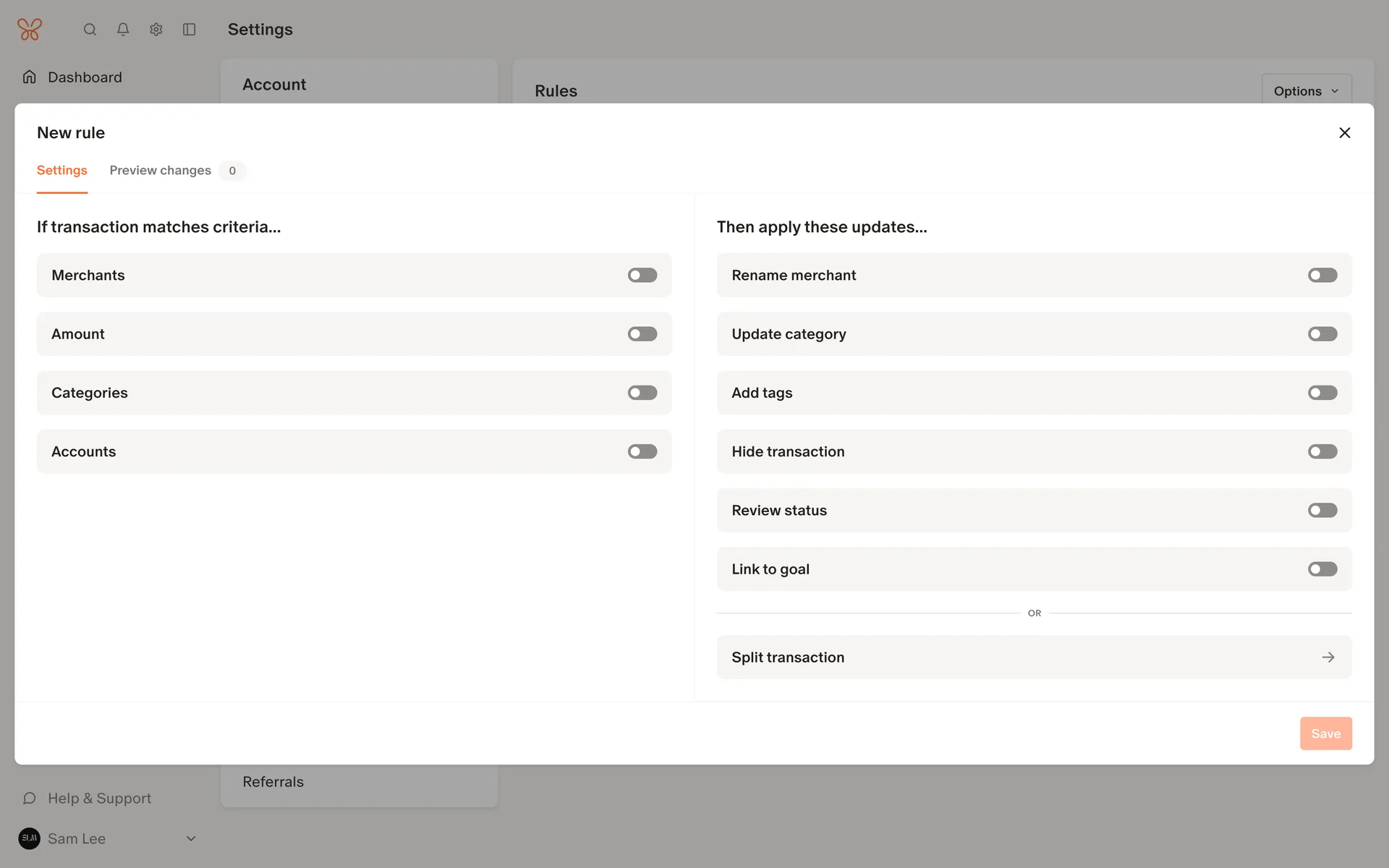Select the Settings tab
This screenshot has width=1389, height=868.
[62, 171]
